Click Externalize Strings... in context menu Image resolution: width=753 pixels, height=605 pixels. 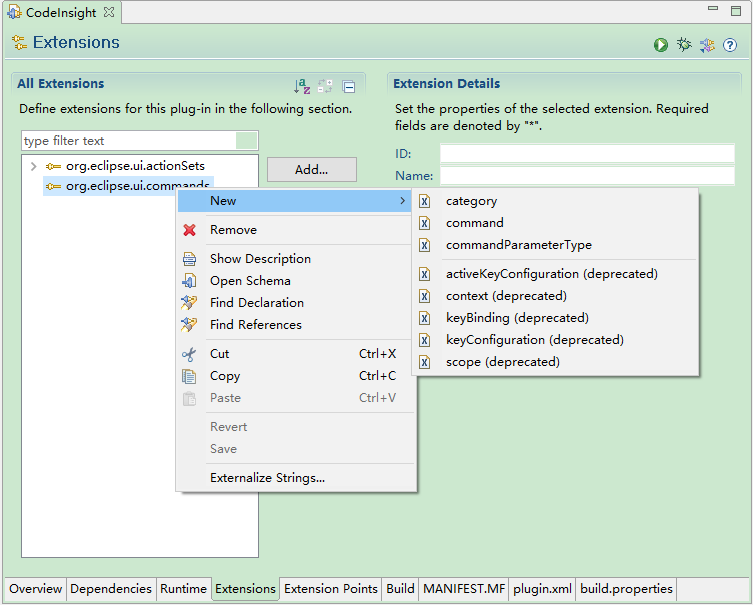pos(267,478)
